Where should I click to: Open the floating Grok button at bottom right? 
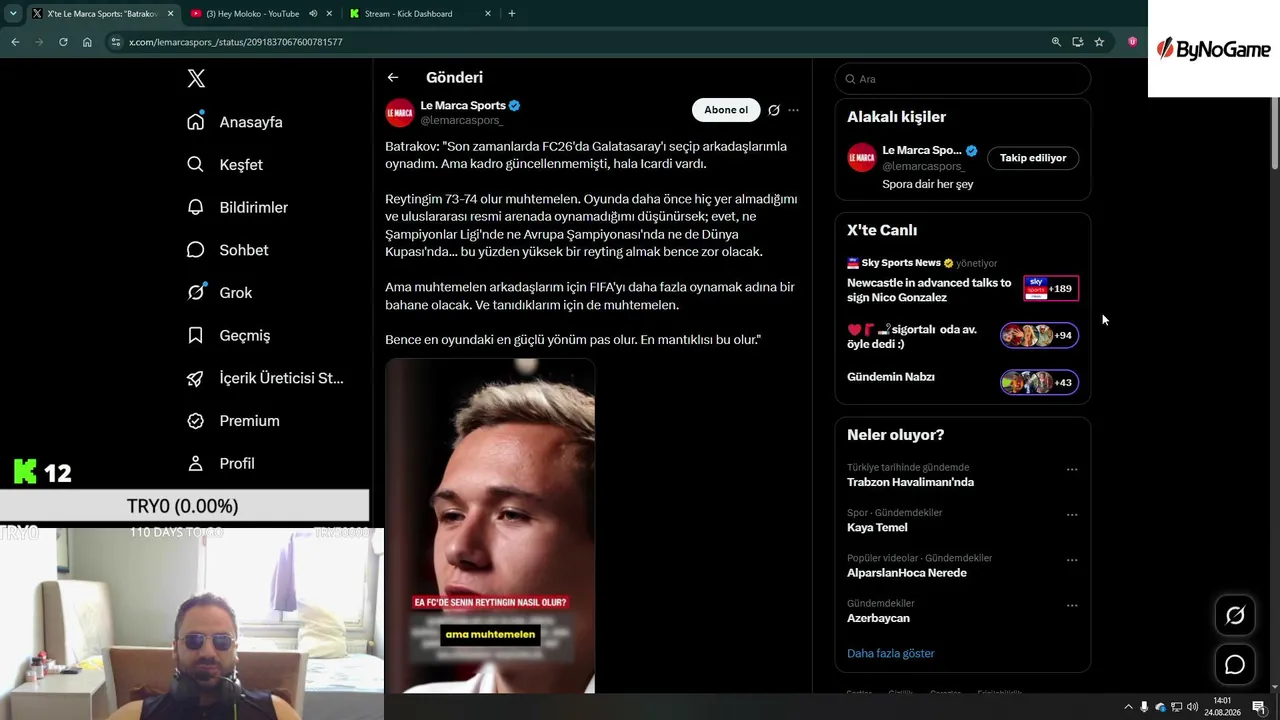point(1235,616)
